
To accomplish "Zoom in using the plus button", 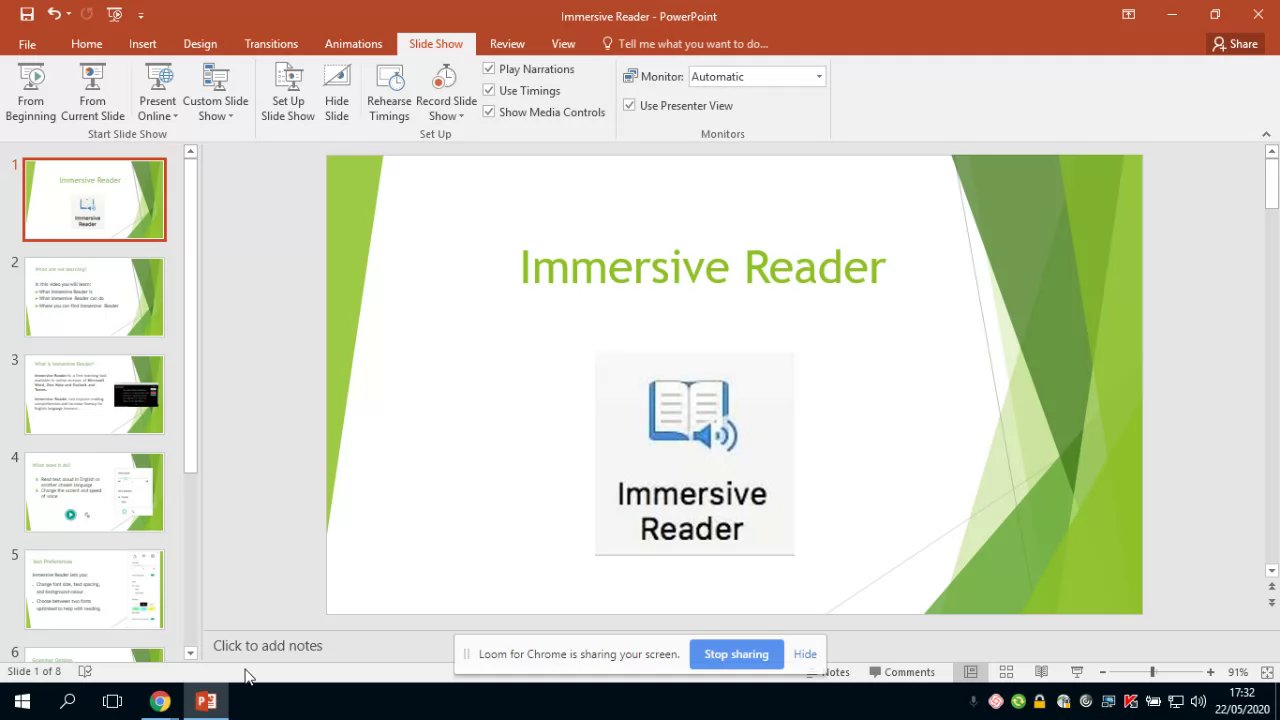I will point(1210,672).
